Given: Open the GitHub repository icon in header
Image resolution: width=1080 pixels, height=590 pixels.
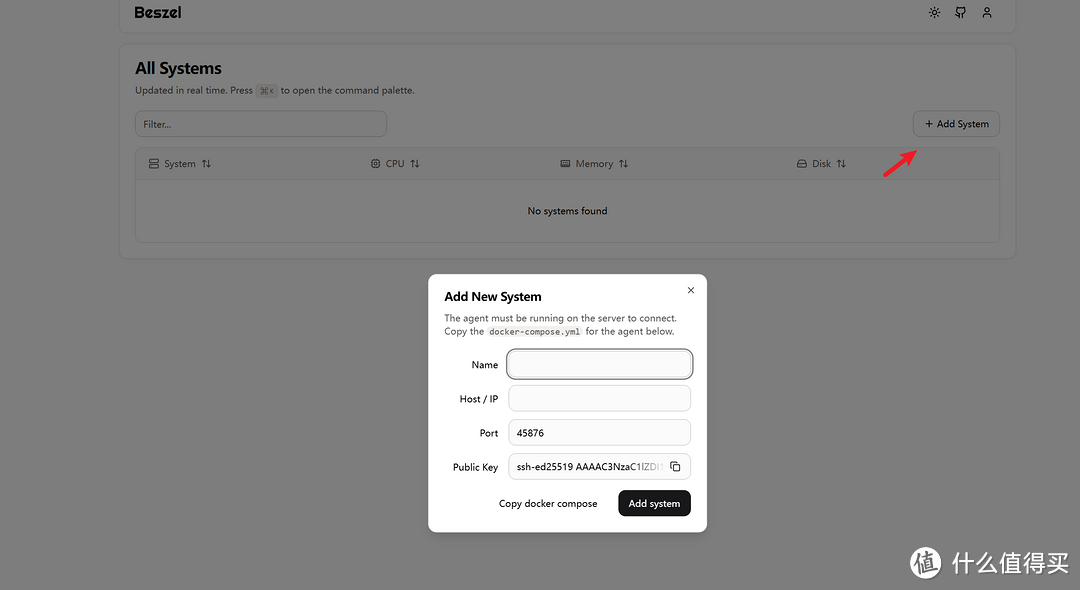Looking at the screenshot, I should pyautogui.click(x=960, y=13).
